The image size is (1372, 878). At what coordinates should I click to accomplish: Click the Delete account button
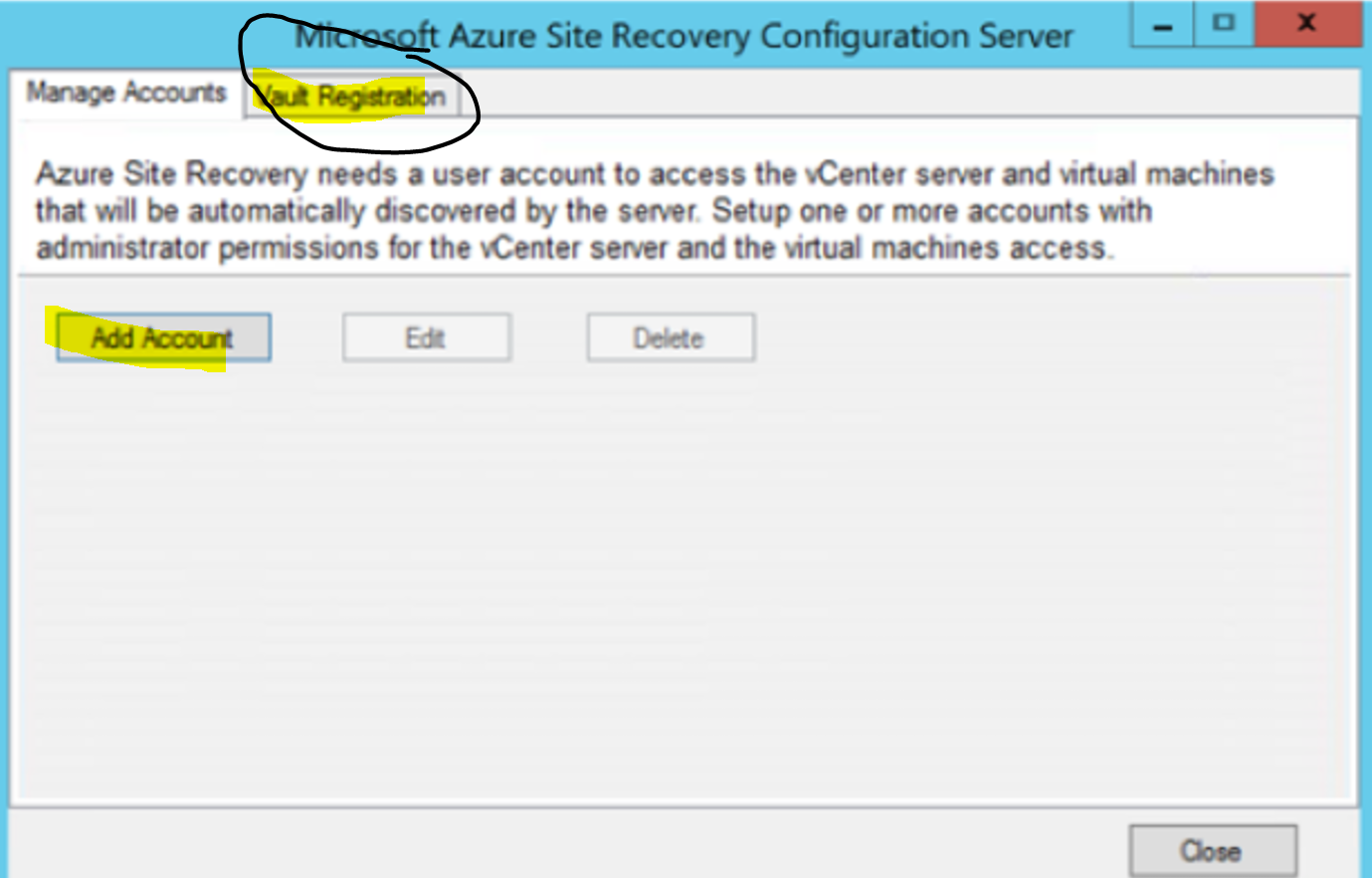670,338
